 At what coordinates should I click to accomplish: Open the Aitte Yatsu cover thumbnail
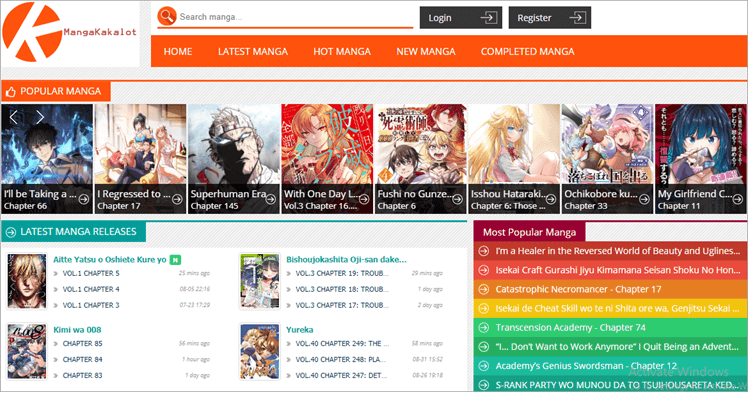click(x=27, y=281)
